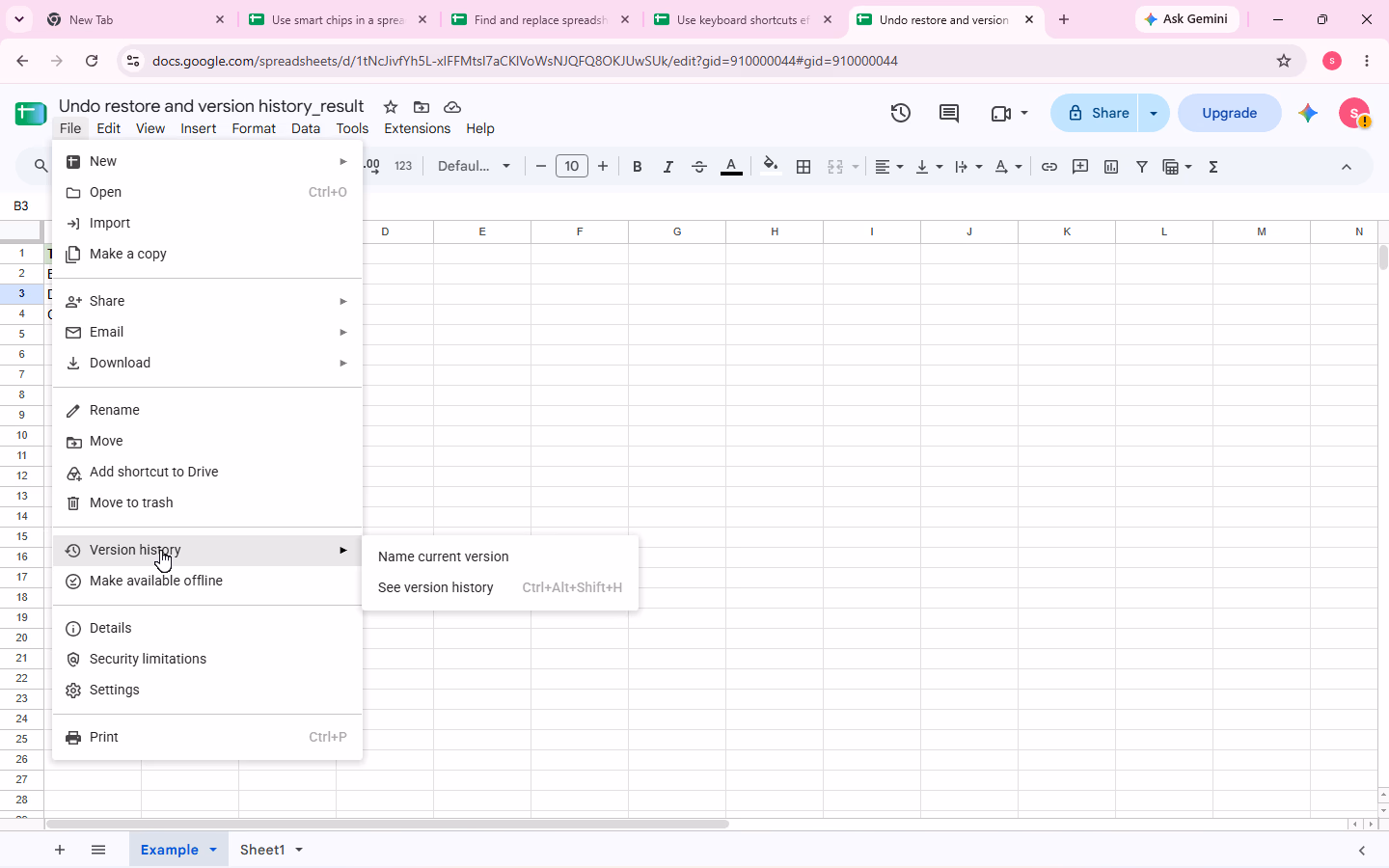Open the fill color picker
1389x868 pixels.
tap(770, 166)
